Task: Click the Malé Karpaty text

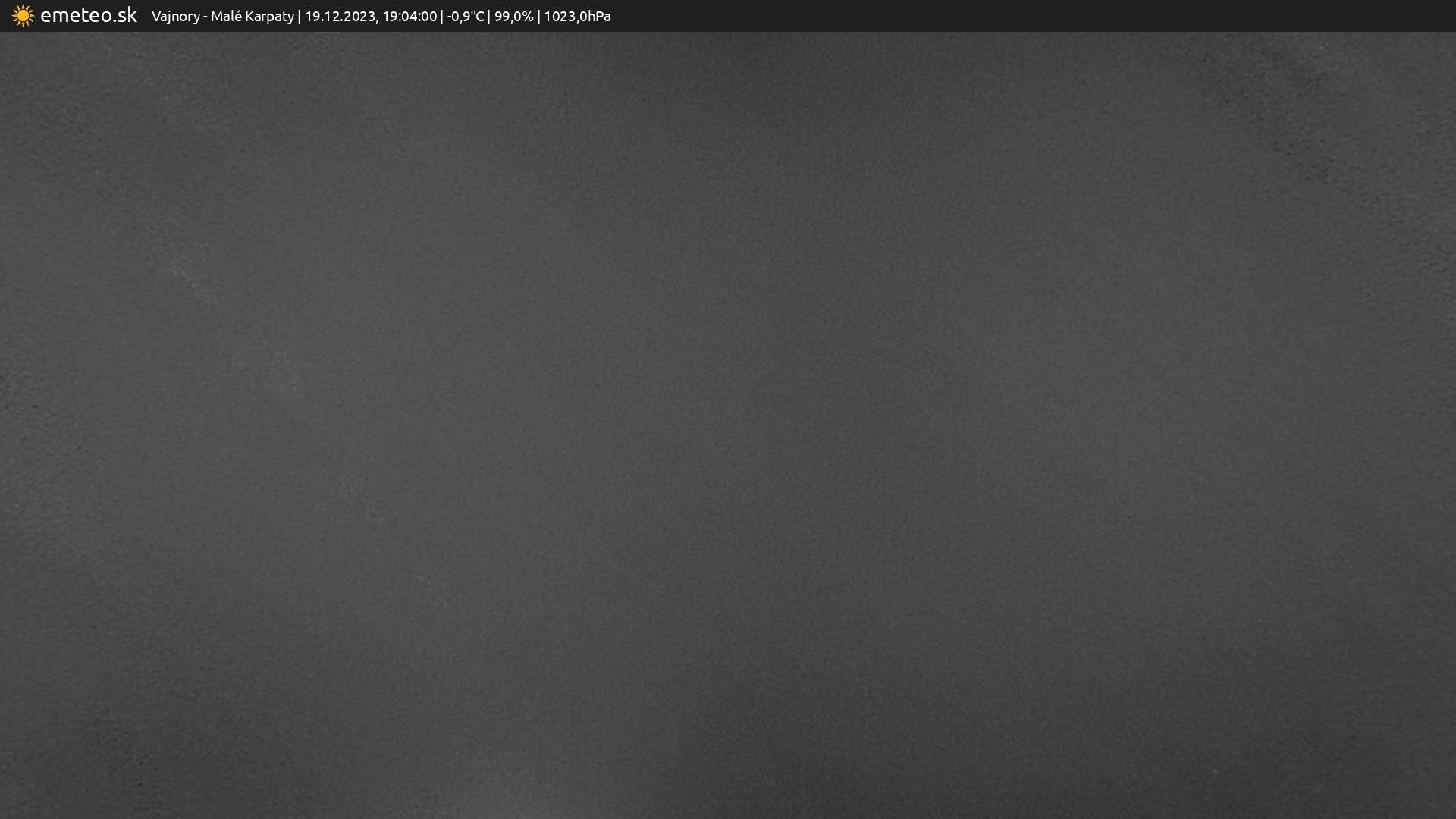Action: click(252, 17)
